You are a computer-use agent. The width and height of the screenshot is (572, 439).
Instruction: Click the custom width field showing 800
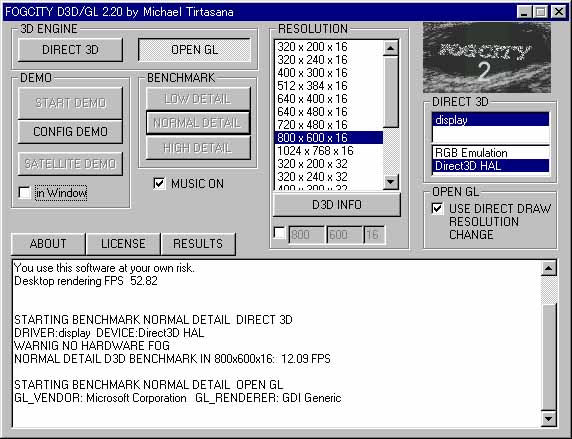click(x=306, y=235)
